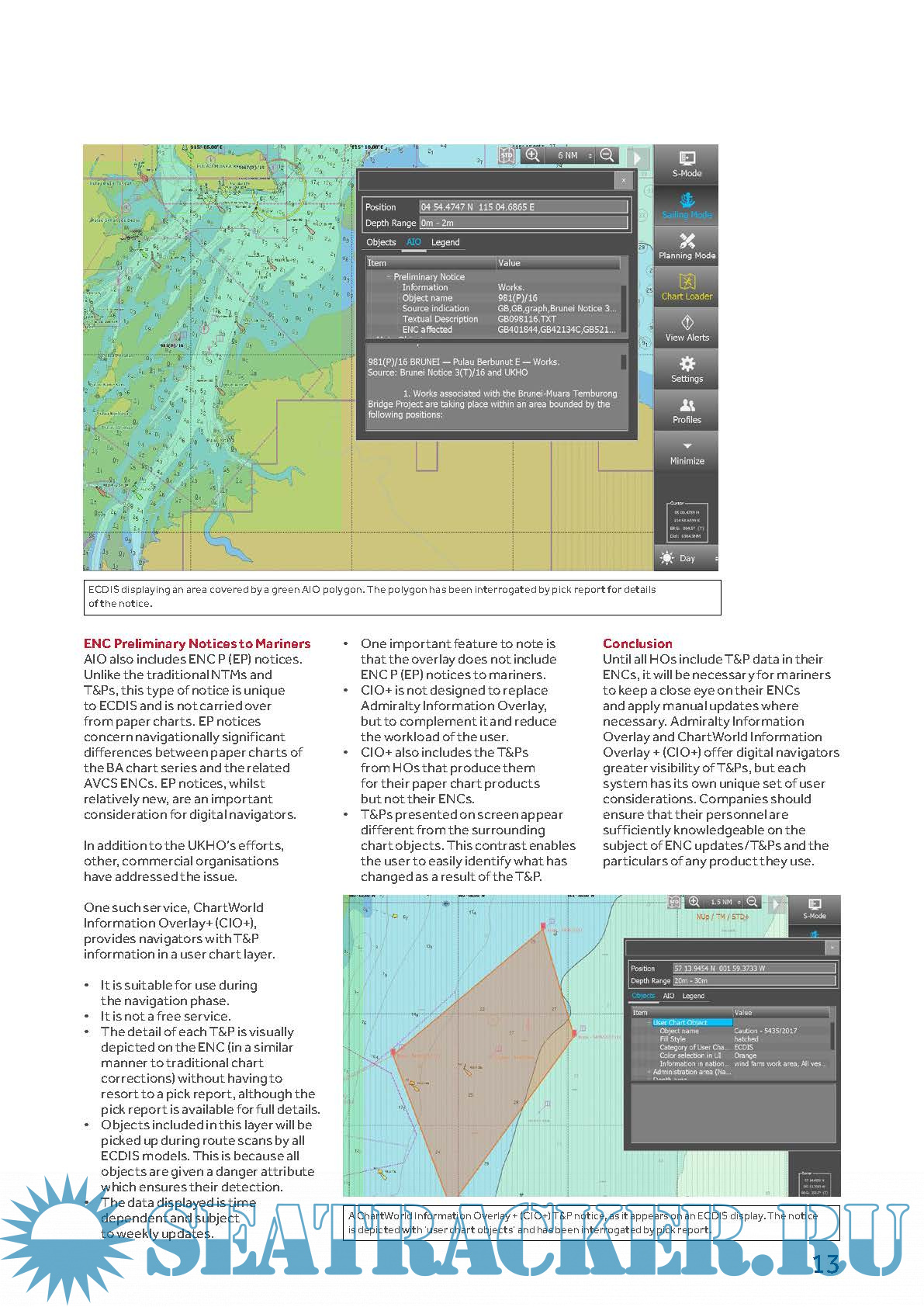Image resolution: width=924 pixels, height=1307 pixels.
Task: Open Legend tab in the Brunei notice report
Action: [x=445, y=242]
